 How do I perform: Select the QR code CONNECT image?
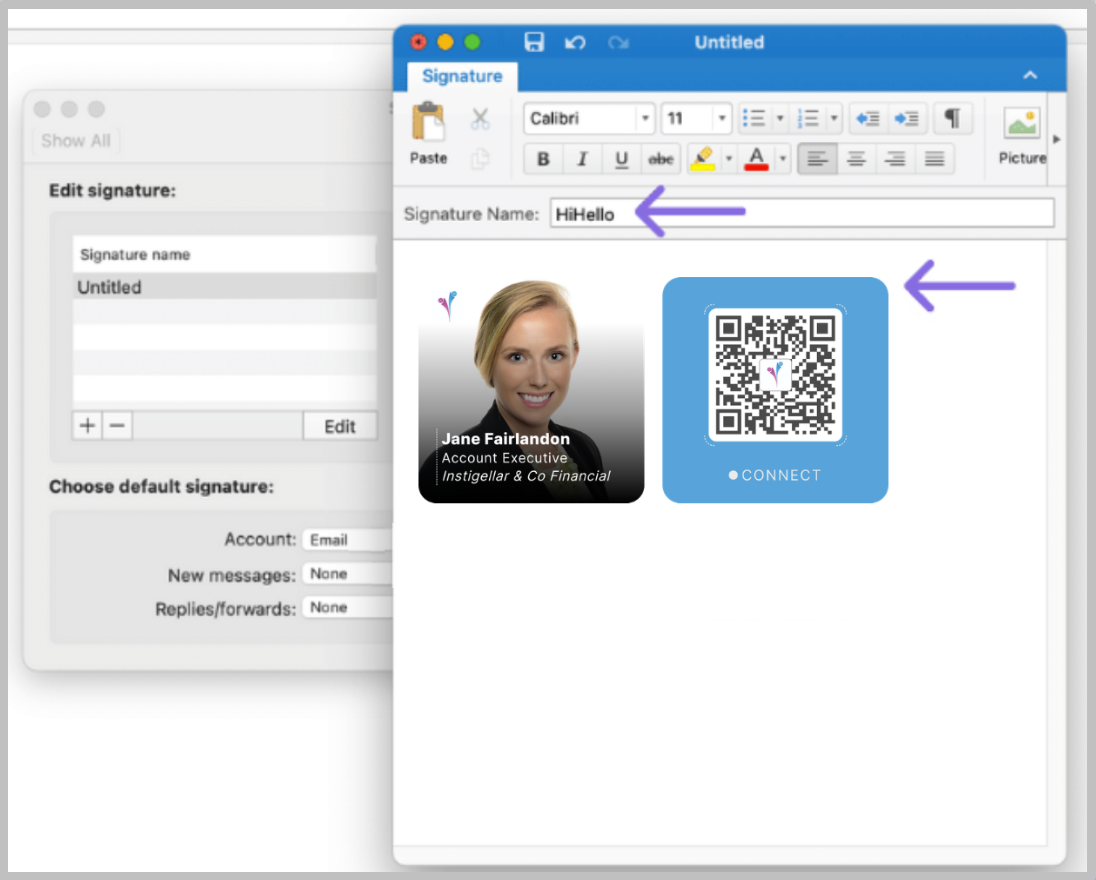click(775, 390)
